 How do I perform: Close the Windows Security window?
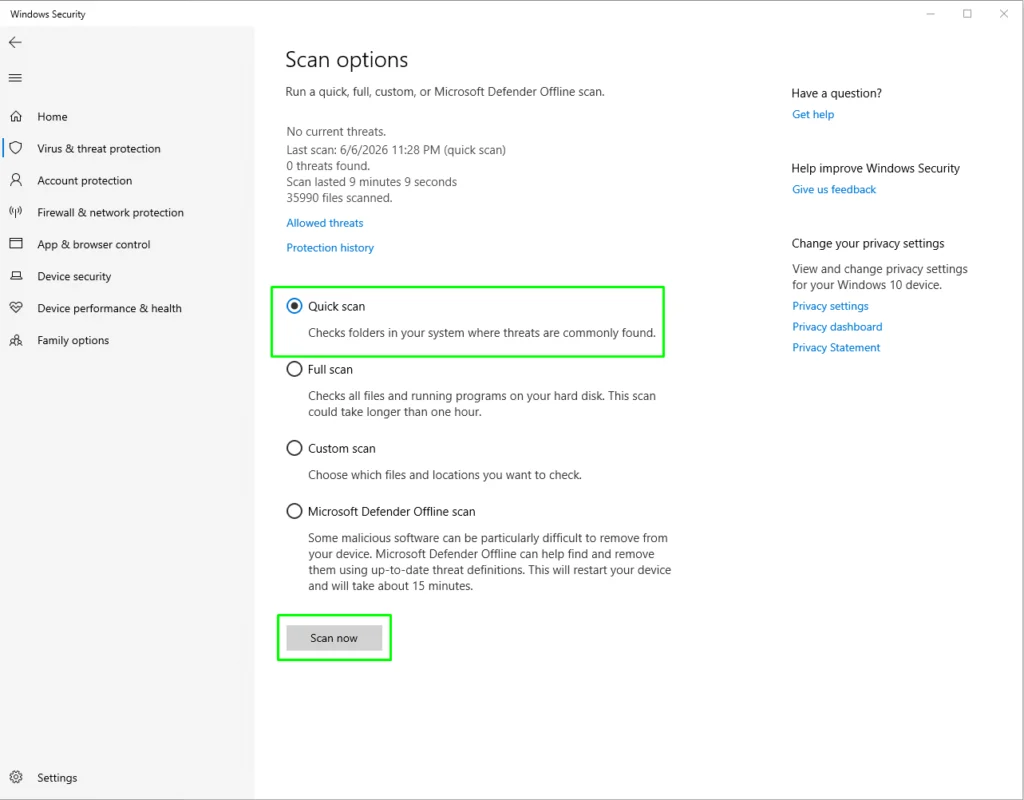click(x=1004, y=14)
